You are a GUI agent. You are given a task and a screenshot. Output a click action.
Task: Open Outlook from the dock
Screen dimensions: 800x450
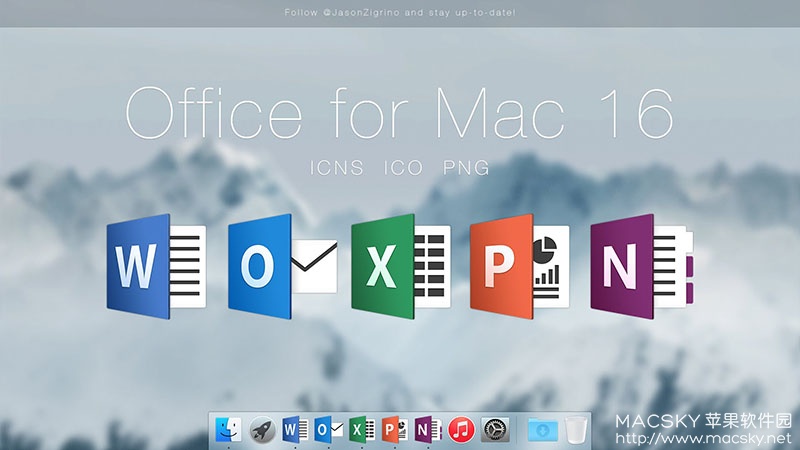[329, 430]
